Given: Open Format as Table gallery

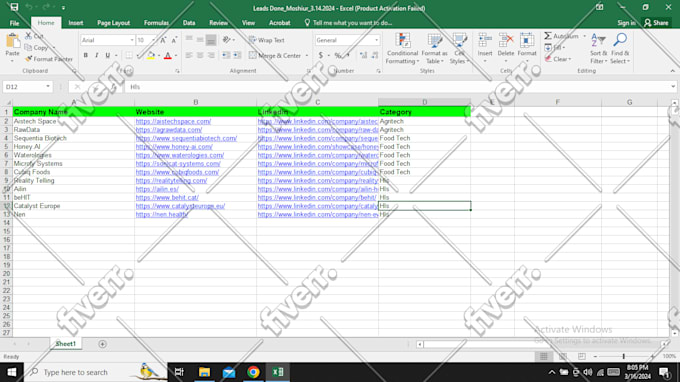Looking at the screenshot, I should point(434,49).
